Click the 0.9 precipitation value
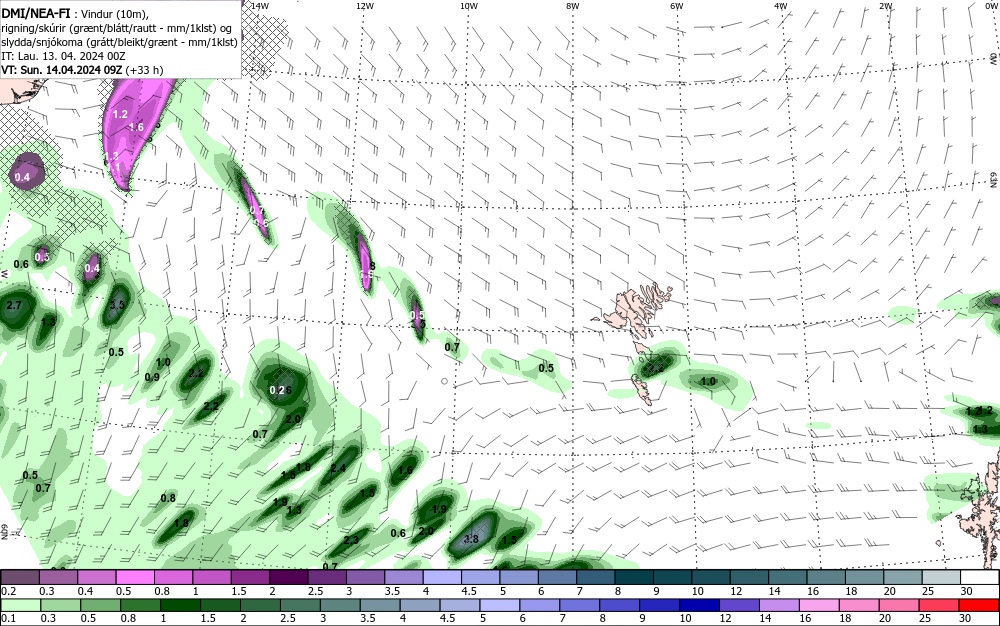Image resolution: width=1000 pixels, height=626 pixels. point(152,377)
